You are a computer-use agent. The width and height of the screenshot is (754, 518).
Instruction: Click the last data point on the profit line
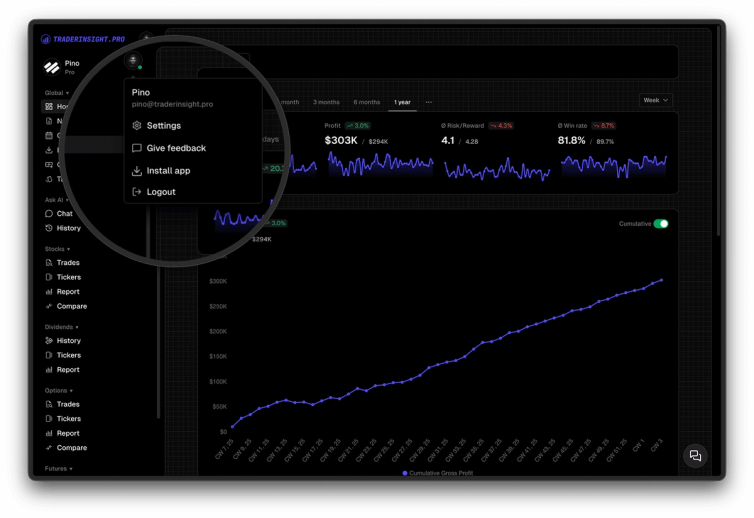[x=662, y=280]
